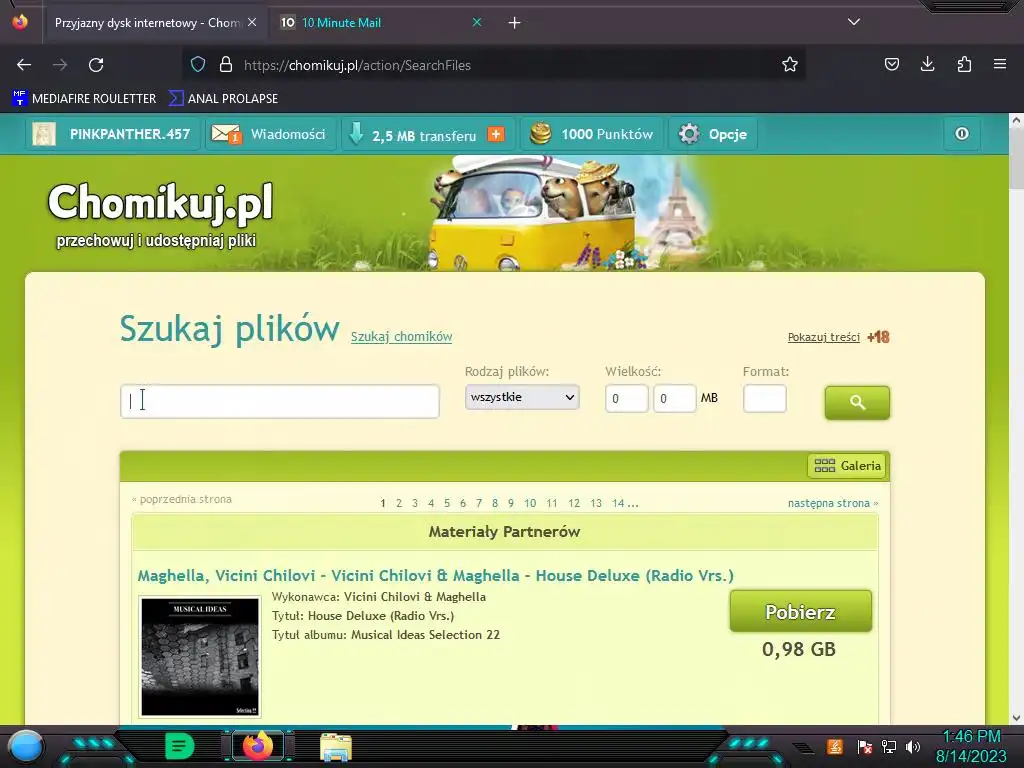Switch to the 10 Minute Mail tab
This screenshot has width=1024, height=768.
(381, 23)
